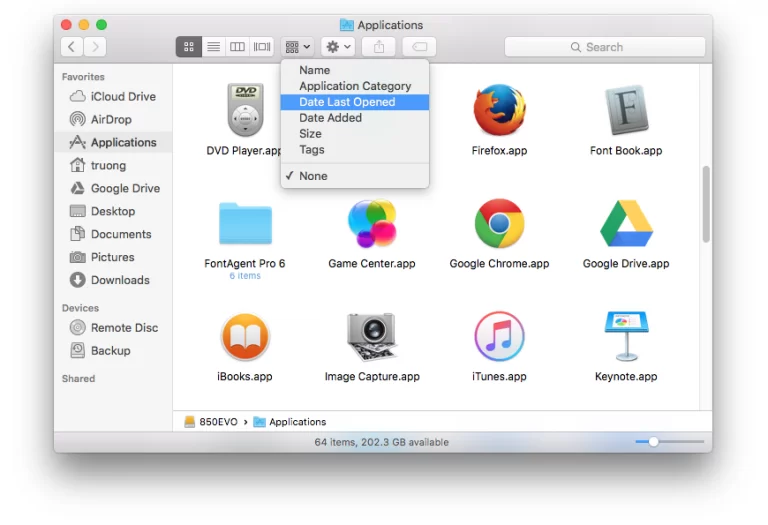This screenshot has width=768, height=525.
Task: Select the Google Chrome.app icon
Action: coord(499,223)
